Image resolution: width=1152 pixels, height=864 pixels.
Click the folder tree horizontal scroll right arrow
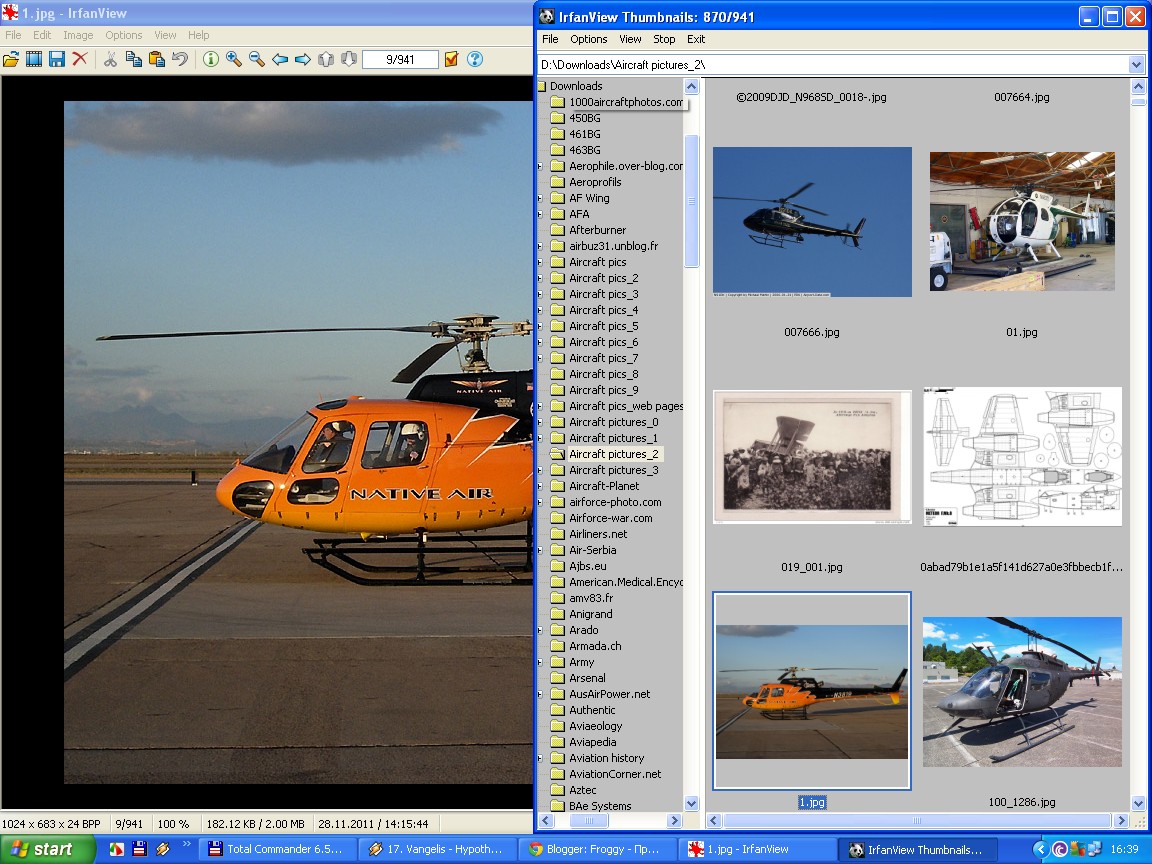click(x=674, y=821)
